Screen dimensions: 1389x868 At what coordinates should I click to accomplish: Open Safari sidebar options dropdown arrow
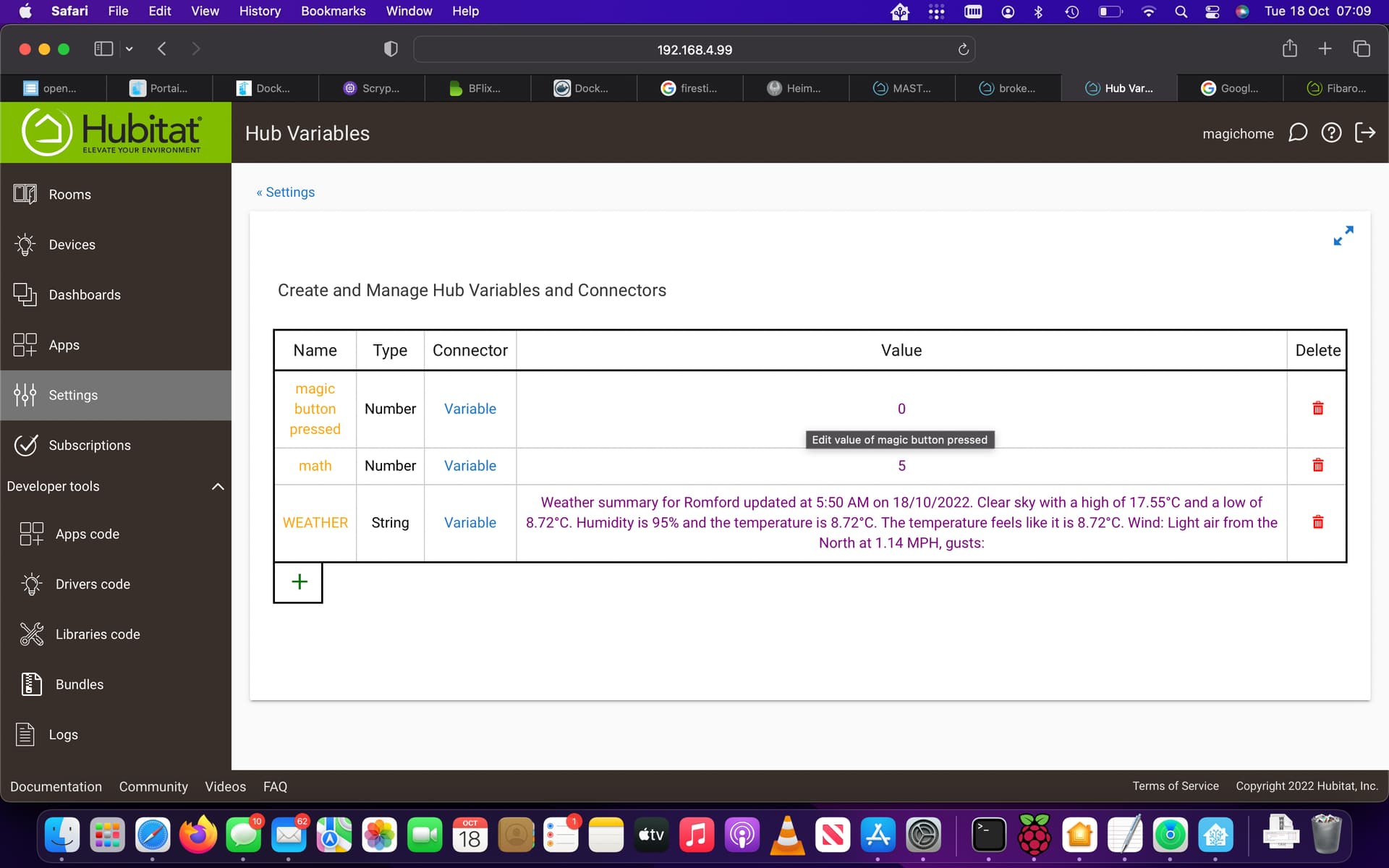pos(129,49)
